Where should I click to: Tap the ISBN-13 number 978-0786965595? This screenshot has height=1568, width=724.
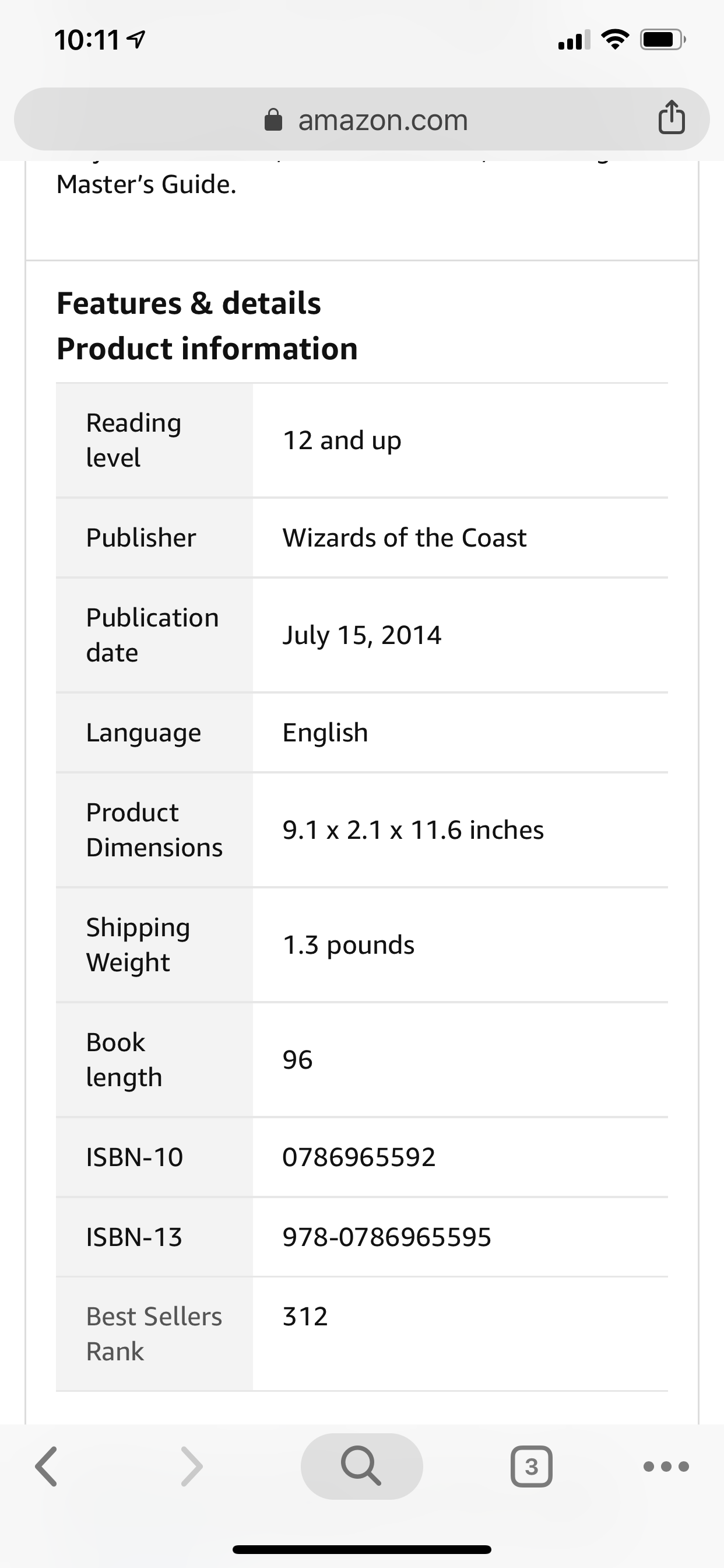click(x=386, y=1237)
